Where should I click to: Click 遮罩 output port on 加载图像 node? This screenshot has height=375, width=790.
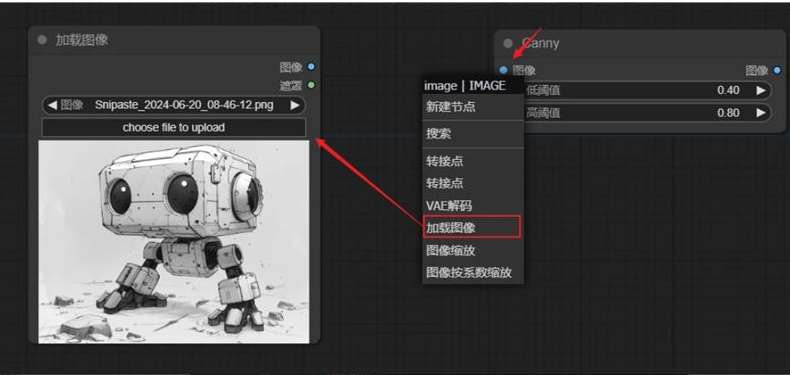311,85
